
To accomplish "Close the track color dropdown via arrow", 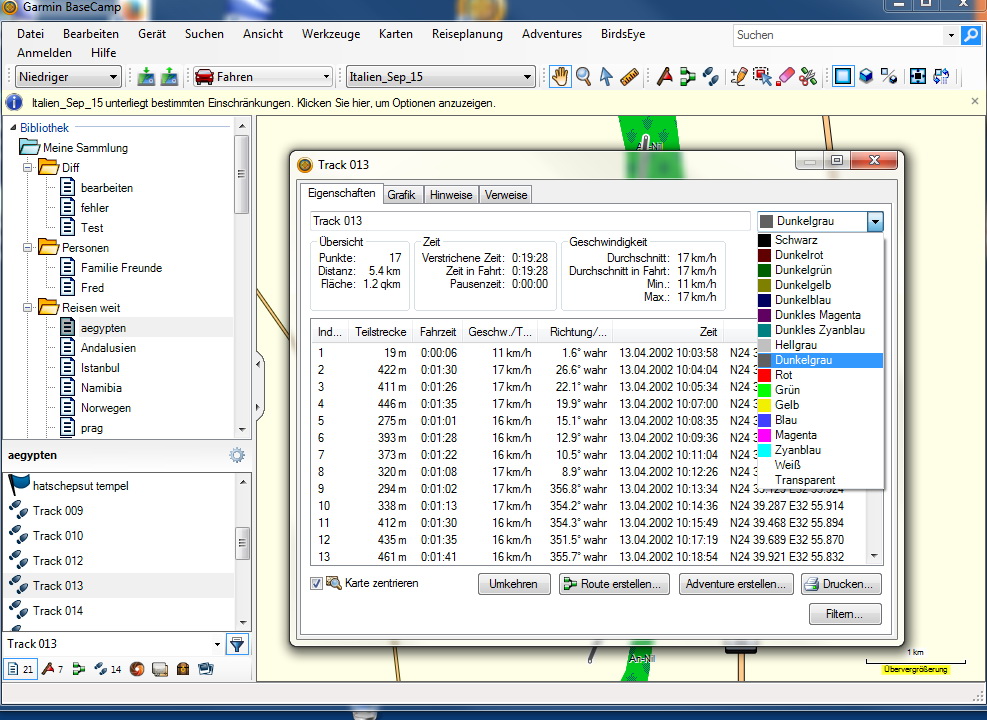I will click(875, 221).
